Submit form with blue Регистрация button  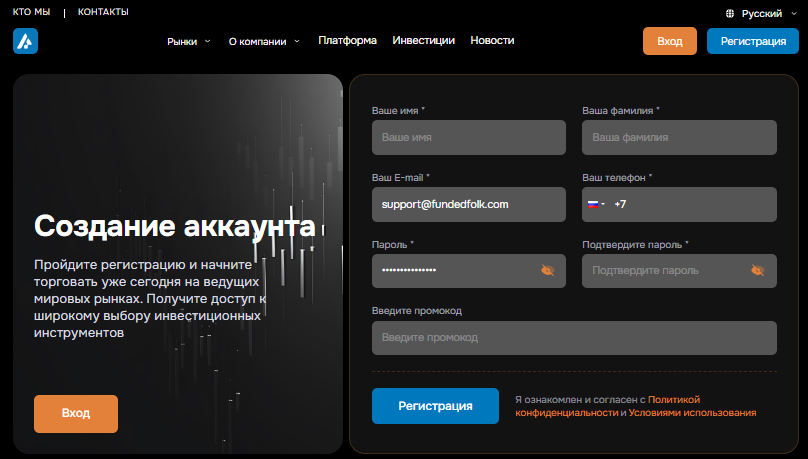pyautogui.click(x=435, y=406)
